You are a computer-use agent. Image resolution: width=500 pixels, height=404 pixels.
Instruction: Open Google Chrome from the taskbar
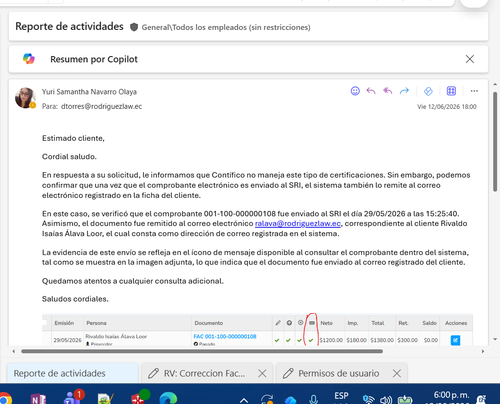5,398
